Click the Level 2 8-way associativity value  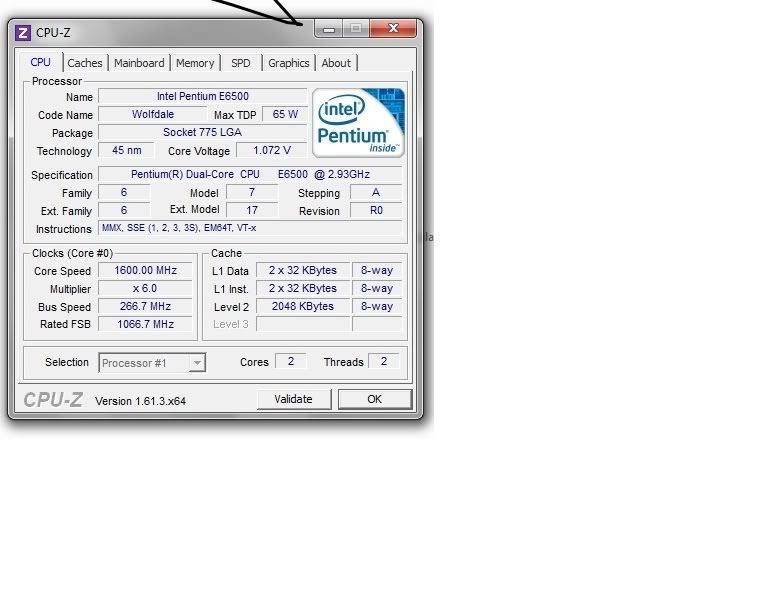377,307
